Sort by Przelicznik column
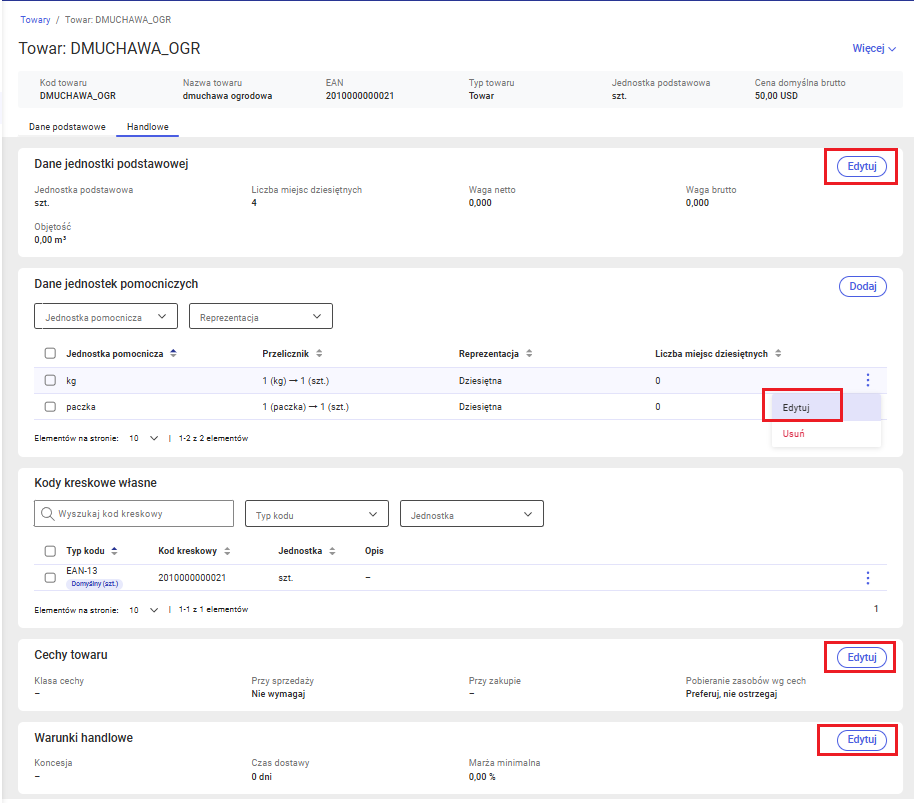The height and width of the screenshot is (803, 914). coord(318,353)
